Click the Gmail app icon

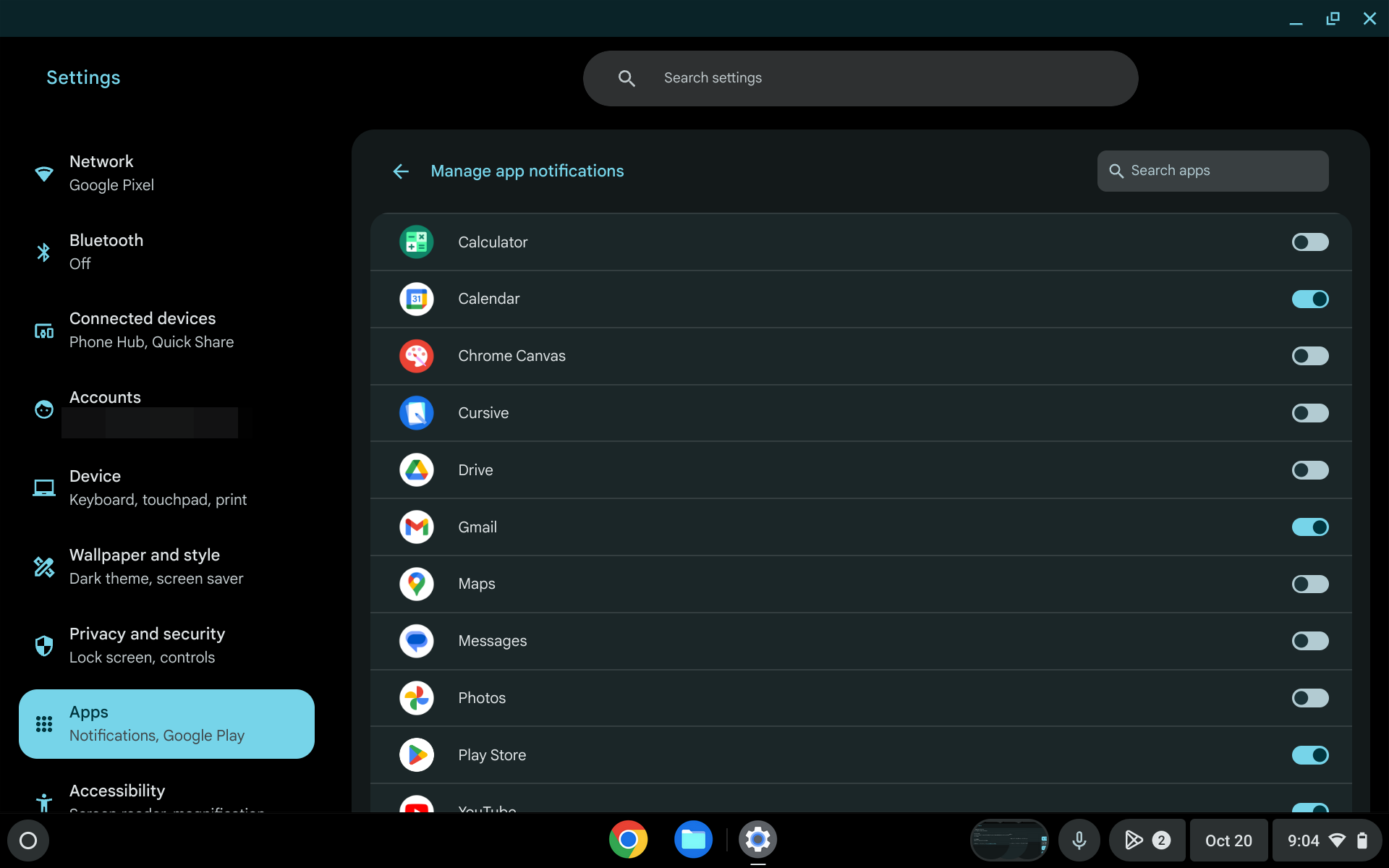(x=417, y=527)
